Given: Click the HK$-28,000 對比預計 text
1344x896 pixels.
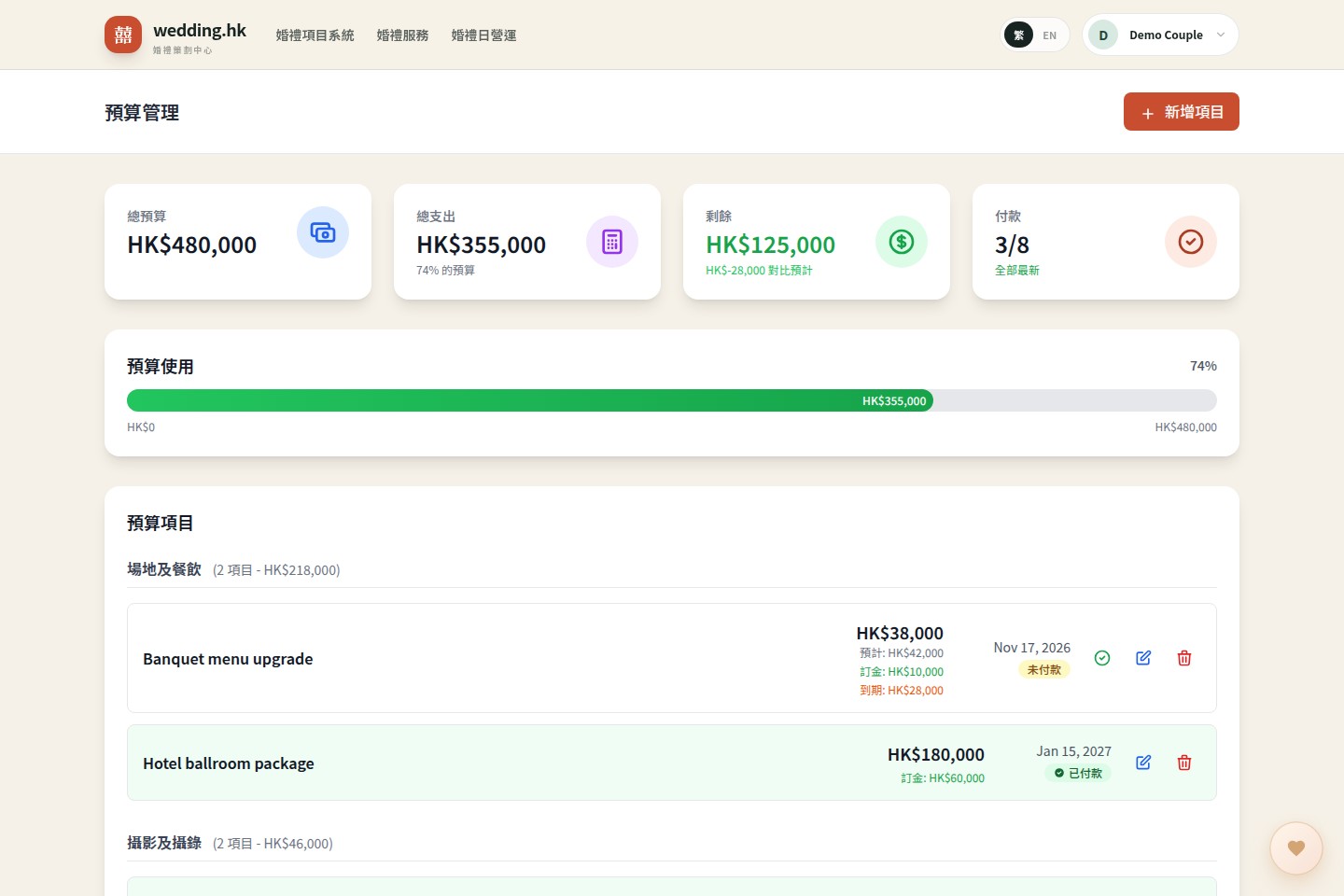Looking at the screenshot, I should coord(759,271).
